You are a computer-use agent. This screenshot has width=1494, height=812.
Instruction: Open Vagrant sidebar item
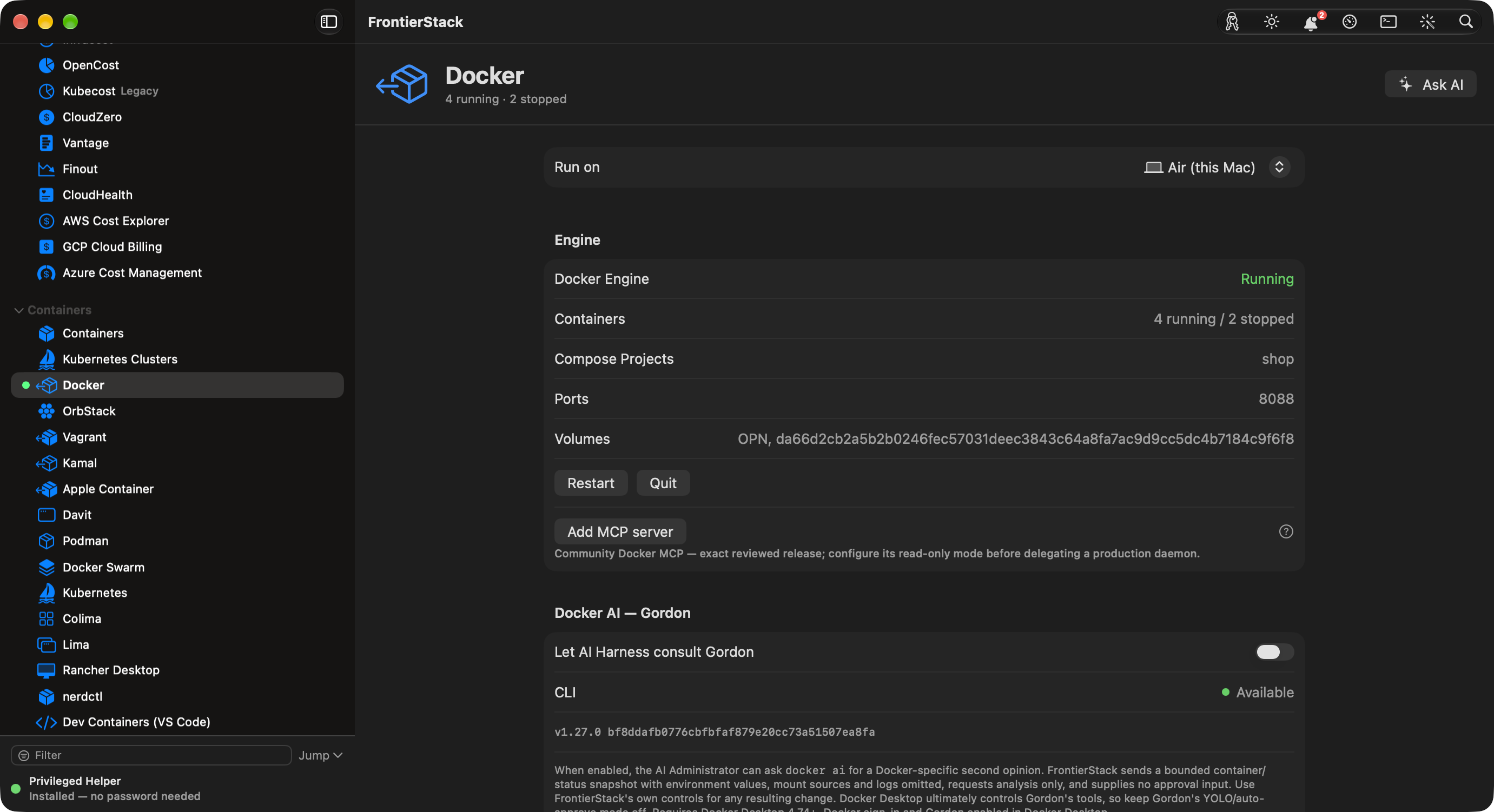pyautogui.click(x=177, y=437)
